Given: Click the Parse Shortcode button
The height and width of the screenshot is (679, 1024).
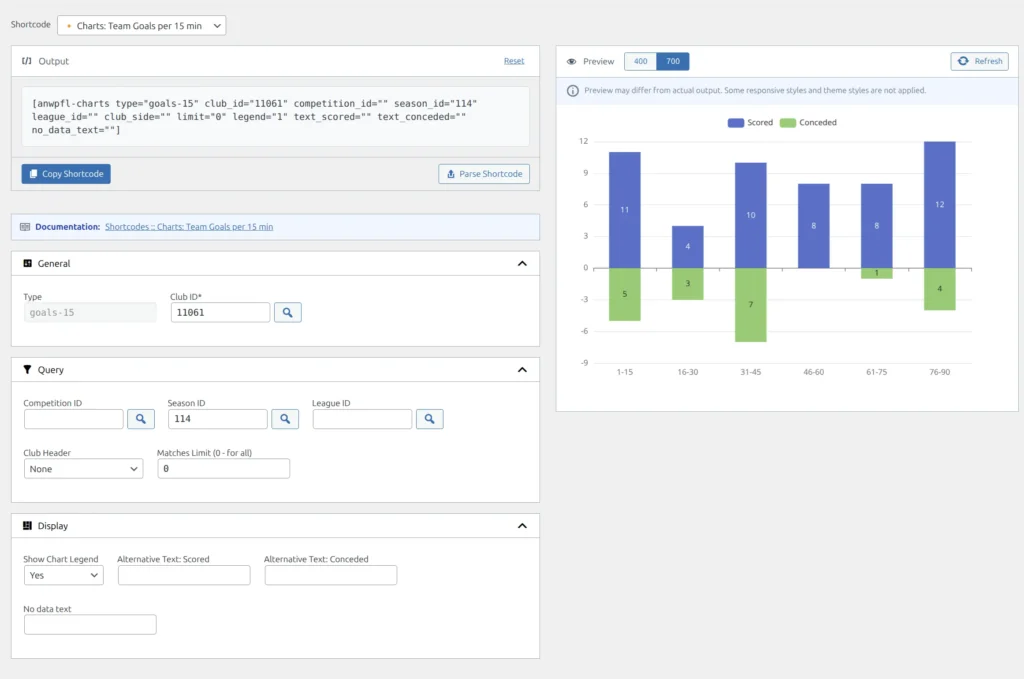Looking at the screenshot, I should [484, 174].
